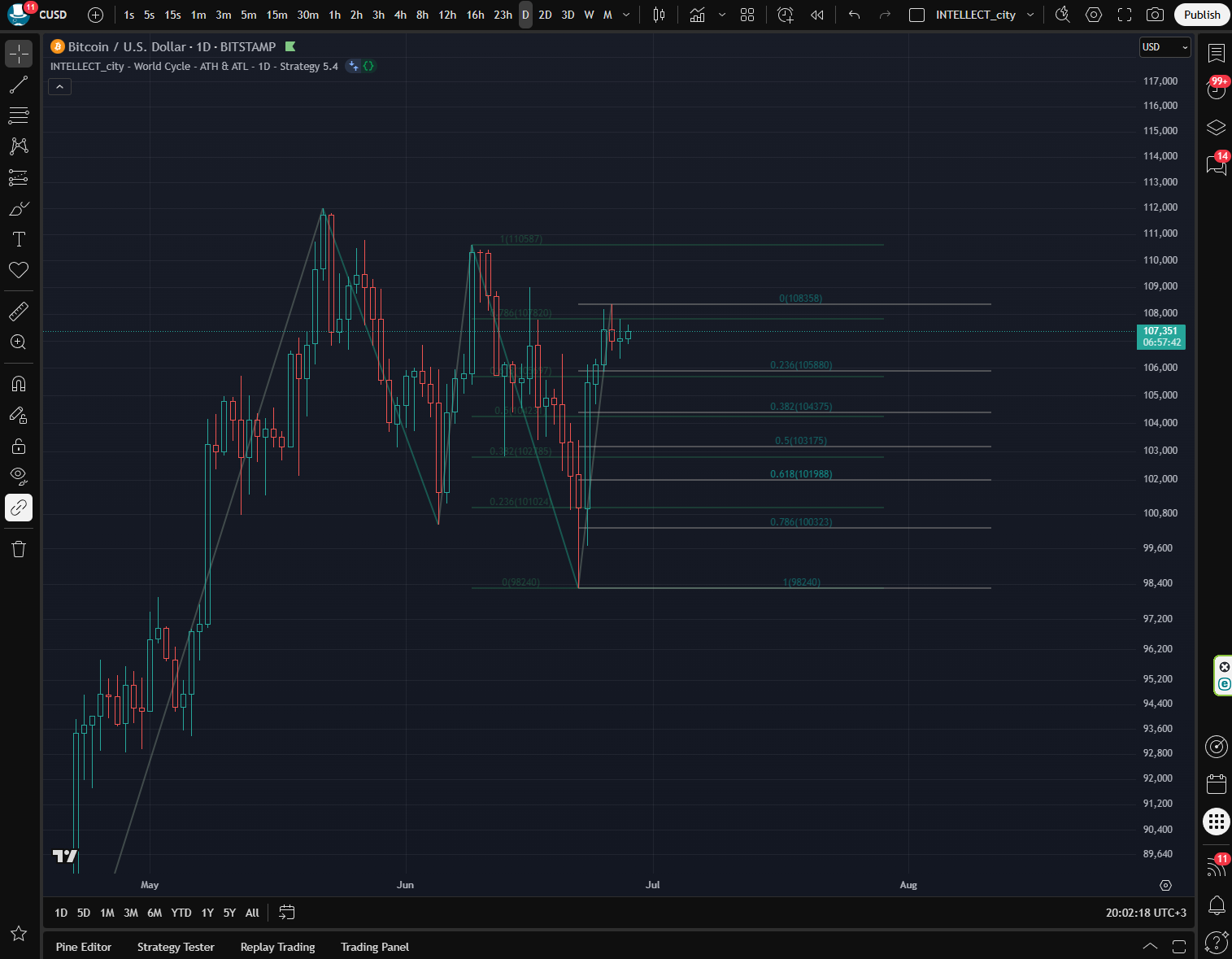Screen dimensions: 1232x959
Task: Open the indicators menu in the top toolbar
Action: pyautogui.click(x=697, y=15)
